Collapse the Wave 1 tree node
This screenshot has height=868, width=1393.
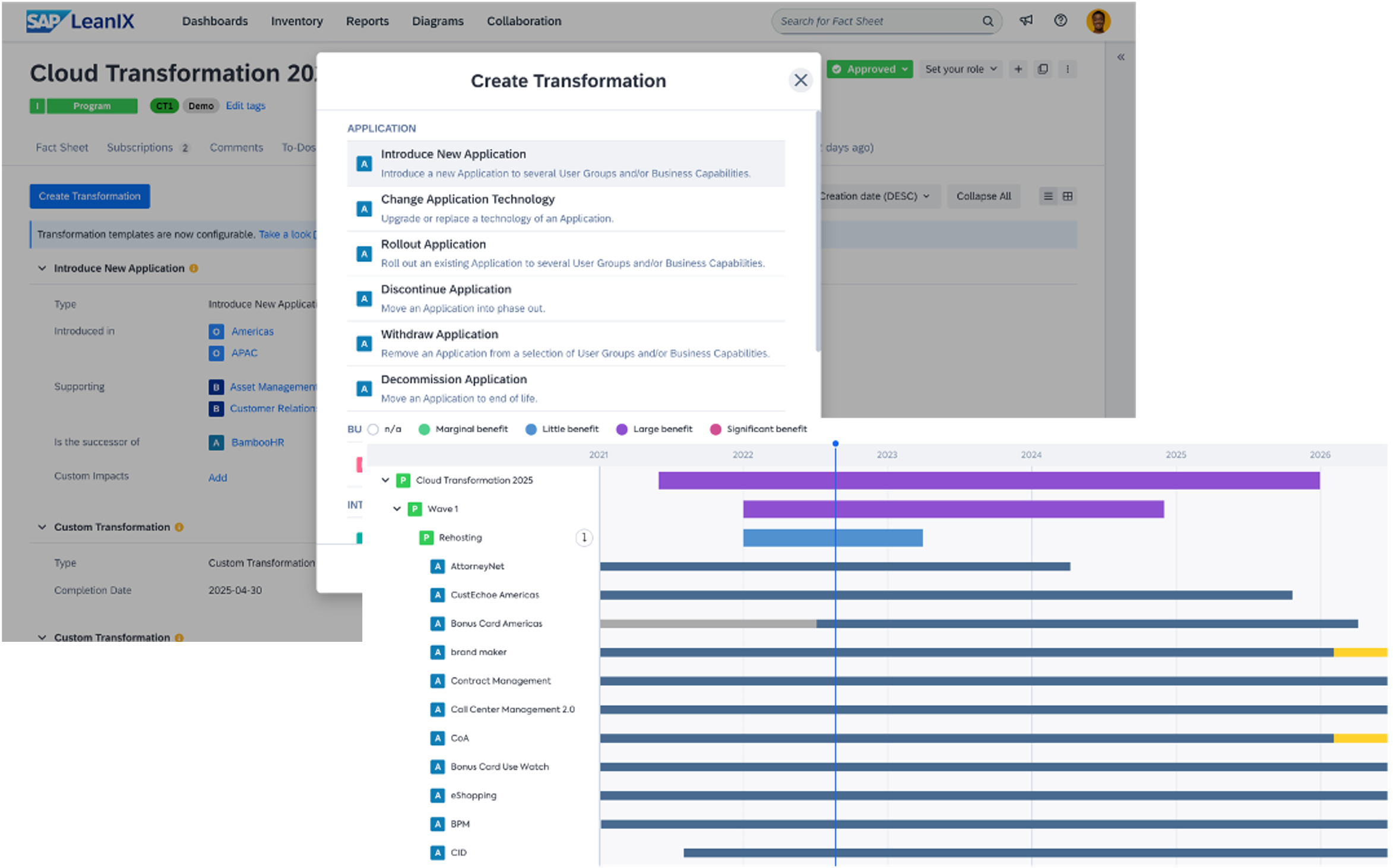point(397,509)
